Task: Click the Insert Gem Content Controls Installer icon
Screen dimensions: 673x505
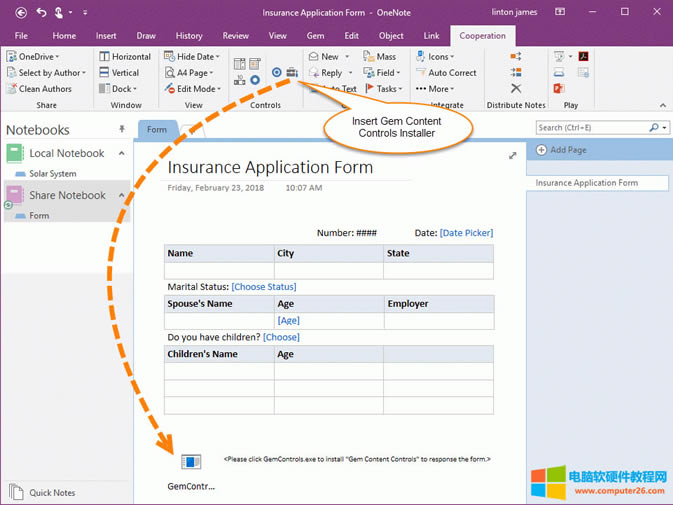Action: pyautogui.click(x=292, y=73)
